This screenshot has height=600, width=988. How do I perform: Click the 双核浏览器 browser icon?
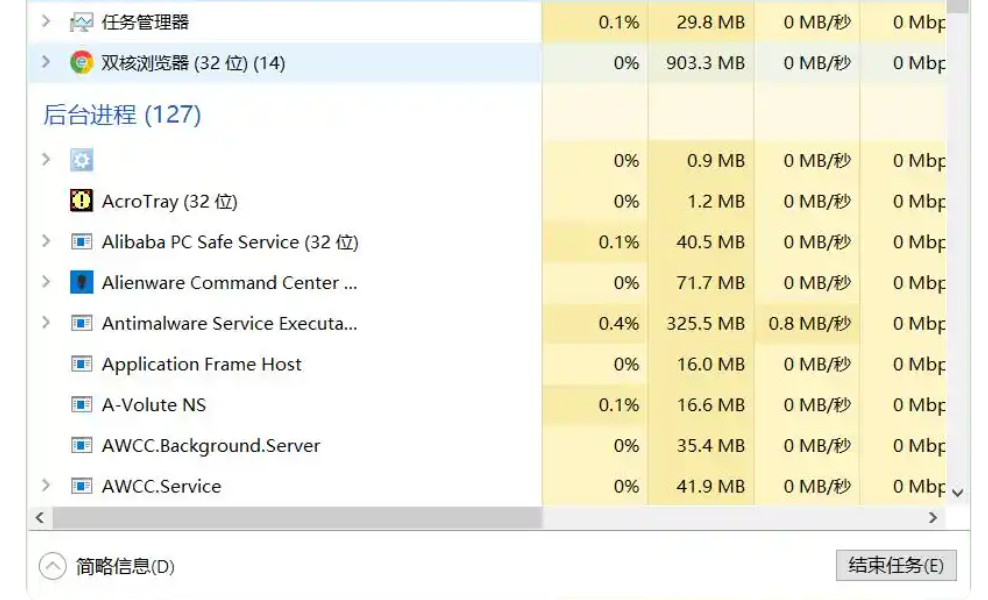[82, 63]
